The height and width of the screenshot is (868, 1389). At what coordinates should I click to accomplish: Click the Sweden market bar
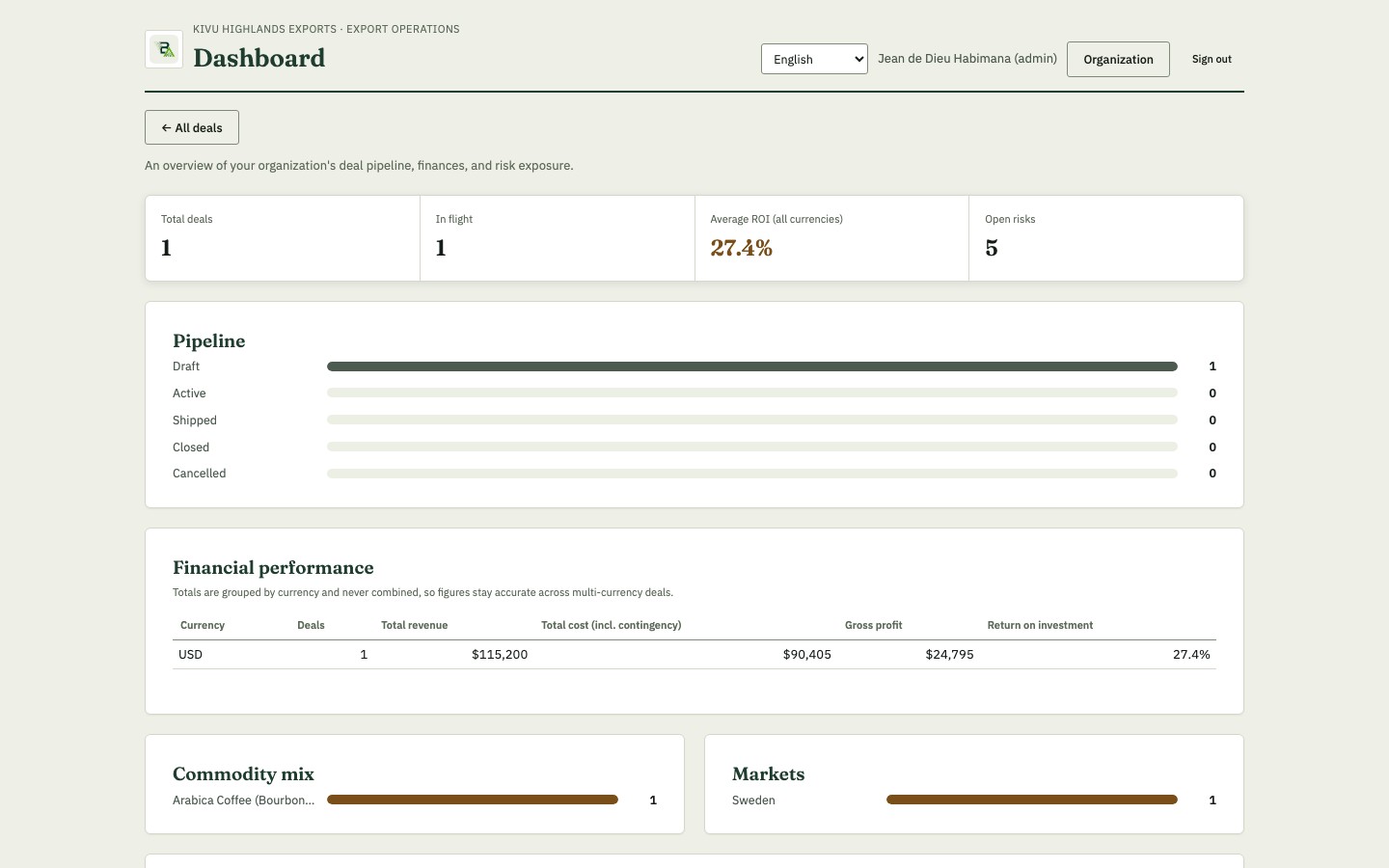1032,800
